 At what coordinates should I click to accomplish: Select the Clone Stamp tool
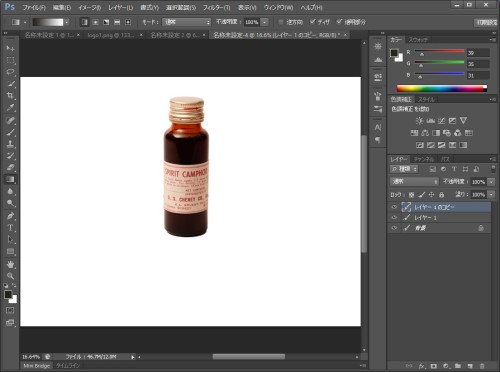[10, 144]
